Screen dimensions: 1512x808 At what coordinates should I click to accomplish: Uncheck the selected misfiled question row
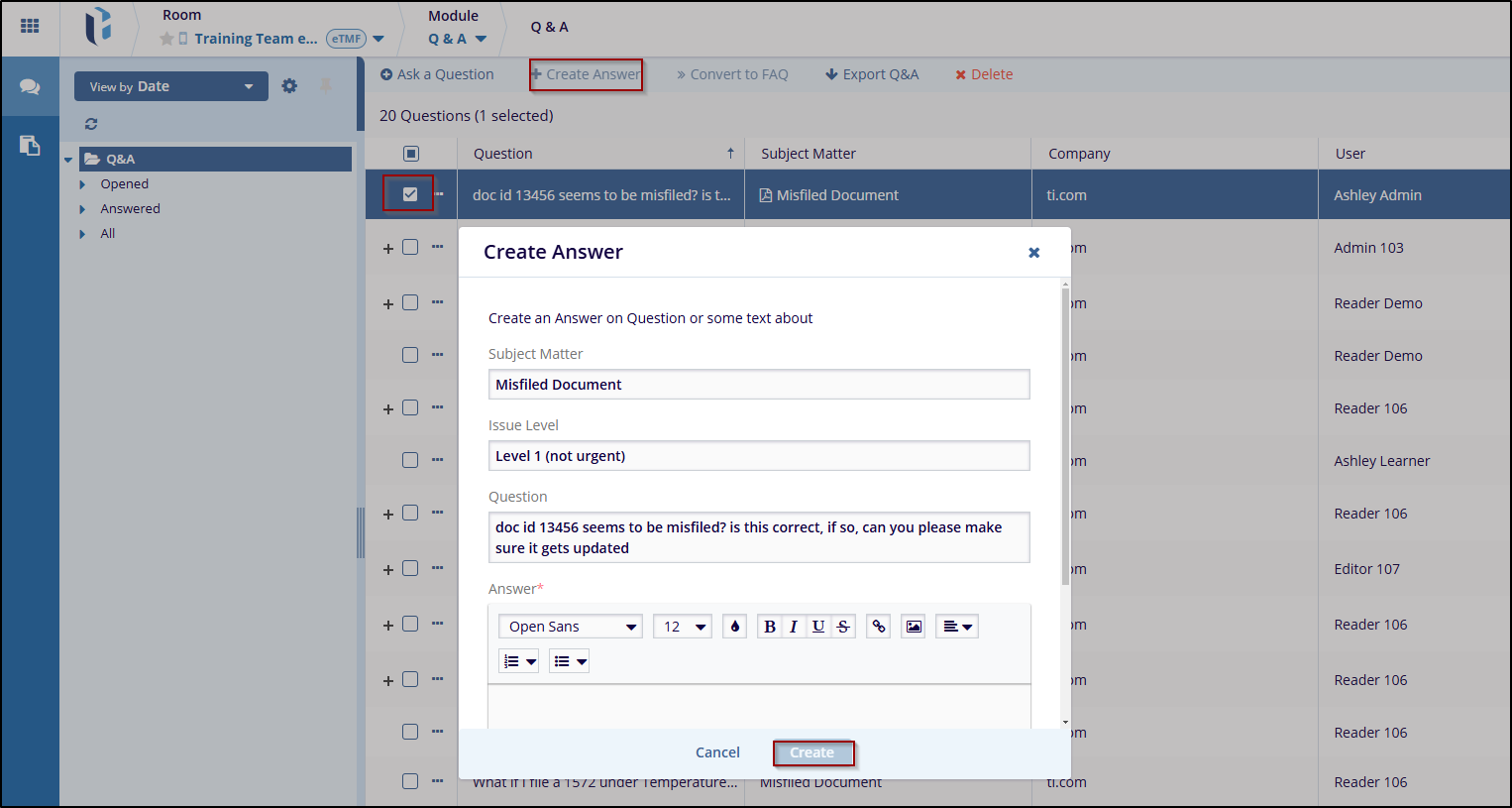pyautogui.click(x=410, y=194)
